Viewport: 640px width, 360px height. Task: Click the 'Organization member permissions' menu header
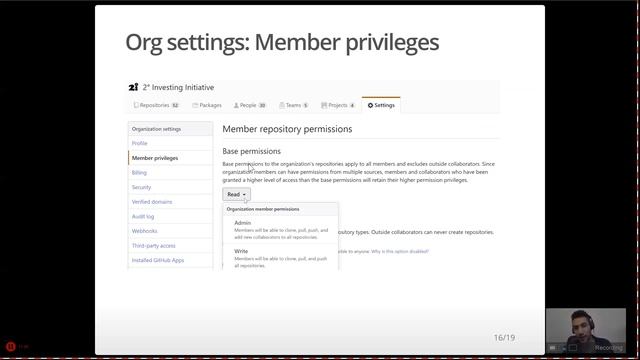point(263,209)
